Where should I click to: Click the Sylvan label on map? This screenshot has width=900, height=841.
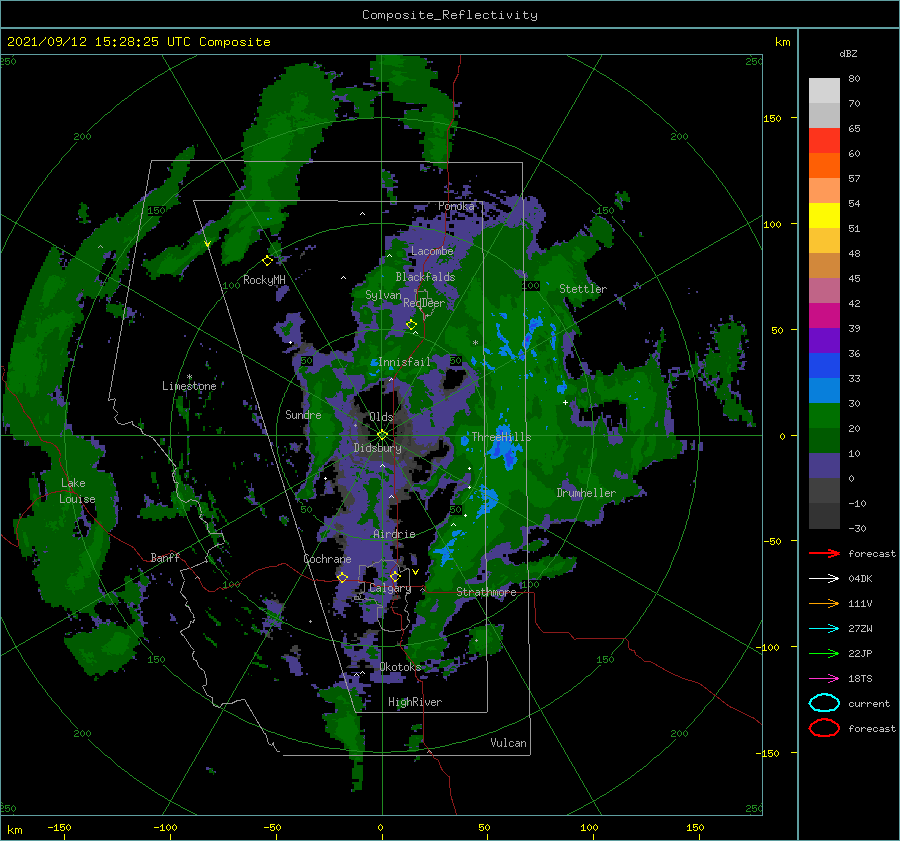pos(383,295)
